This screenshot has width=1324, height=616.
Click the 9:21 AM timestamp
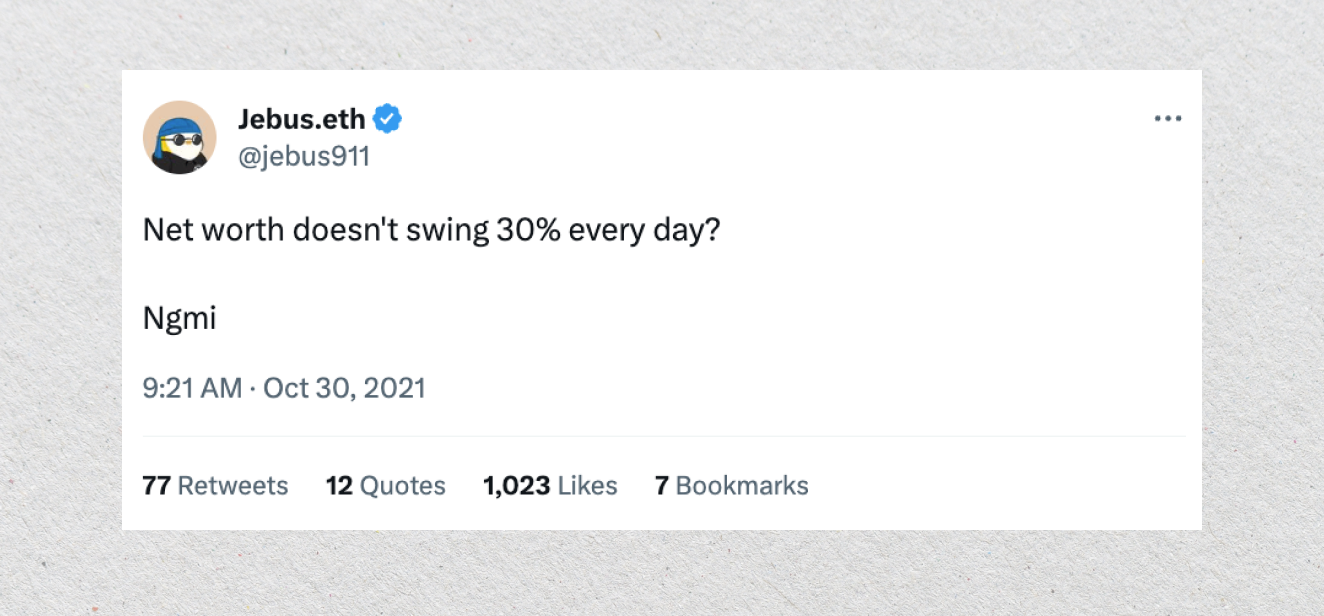192,388
